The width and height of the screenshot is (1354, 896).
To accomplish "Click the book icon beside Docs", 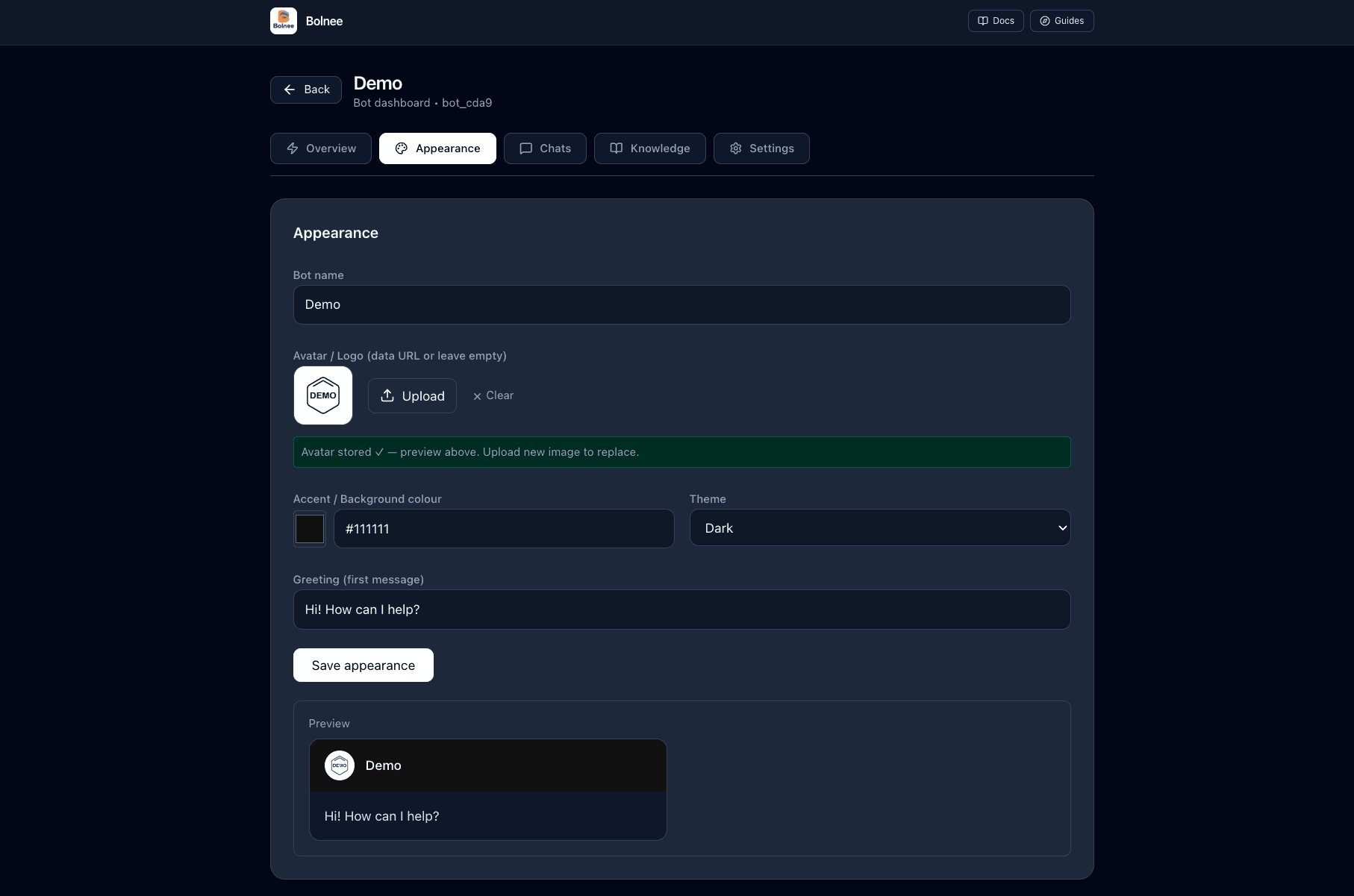I will coord(983,21).
